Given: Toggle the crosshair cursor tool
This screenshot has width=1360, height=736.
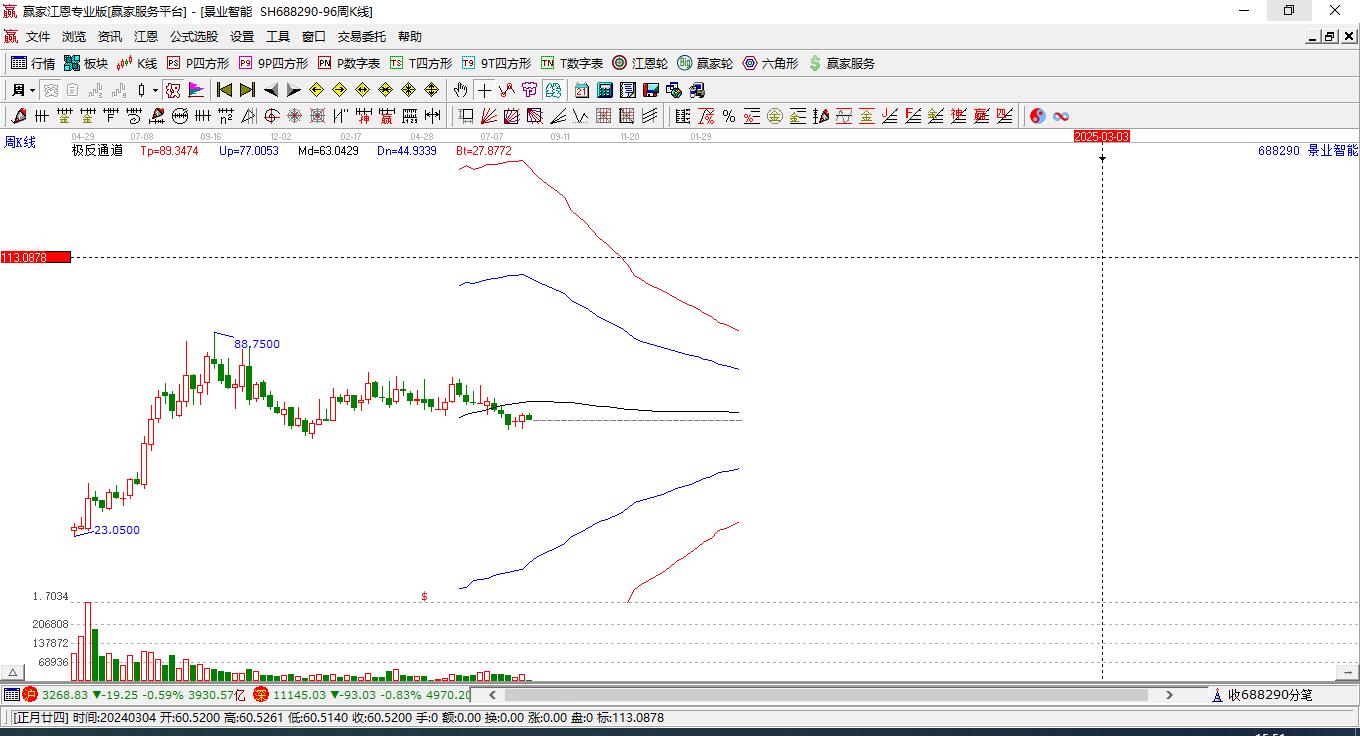Looking at the screenshot, I should [484, 90].
